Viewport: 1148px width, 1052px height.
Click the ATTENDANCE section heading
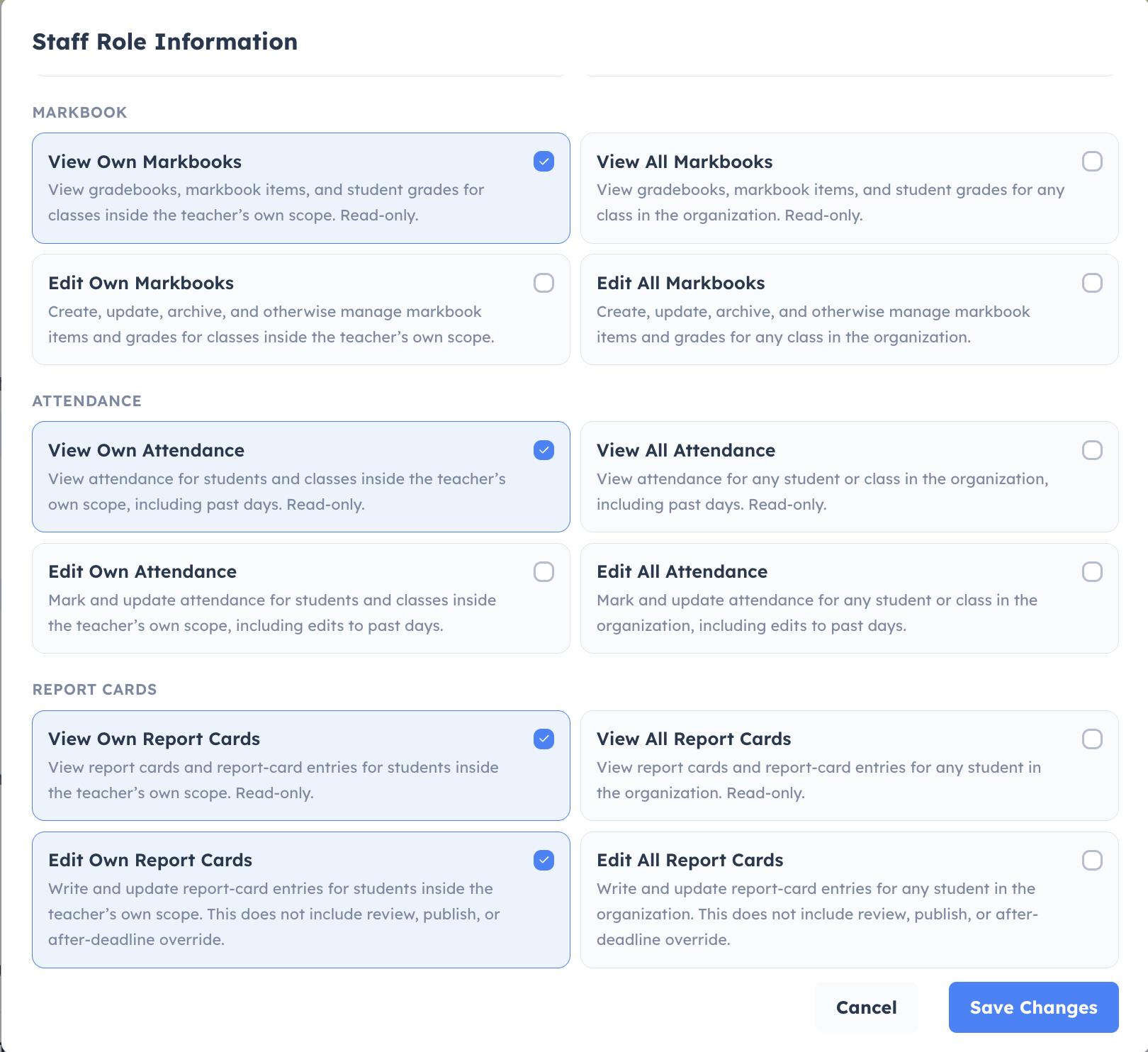[x=87, y=401]
